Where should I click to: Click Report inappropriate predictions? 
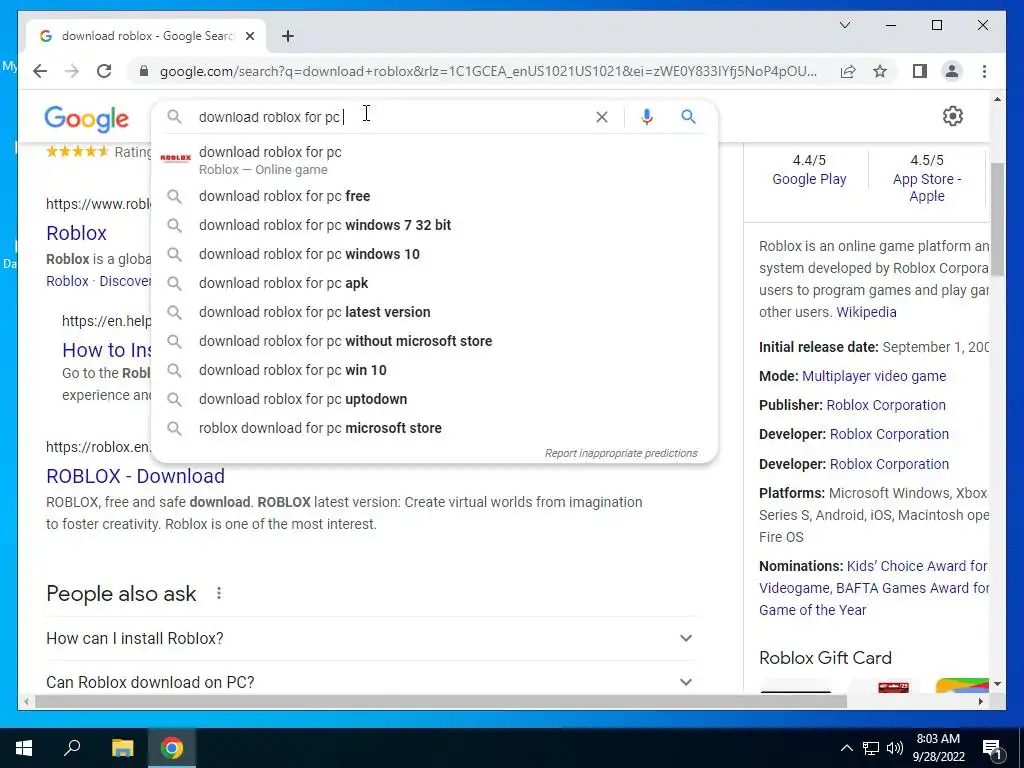[621, 453]
